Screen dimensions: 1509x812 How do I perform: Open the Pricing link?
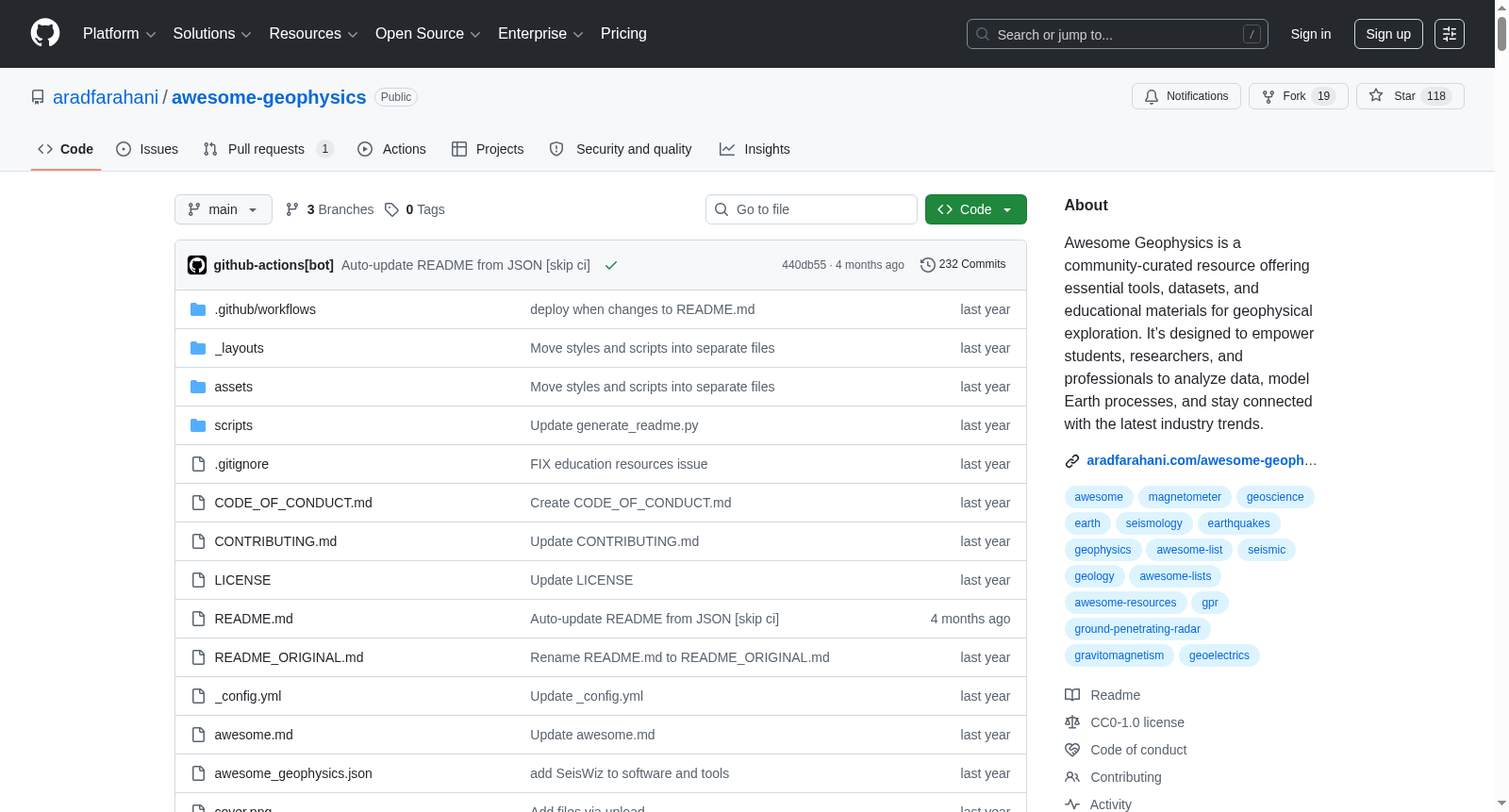point(623,34)
